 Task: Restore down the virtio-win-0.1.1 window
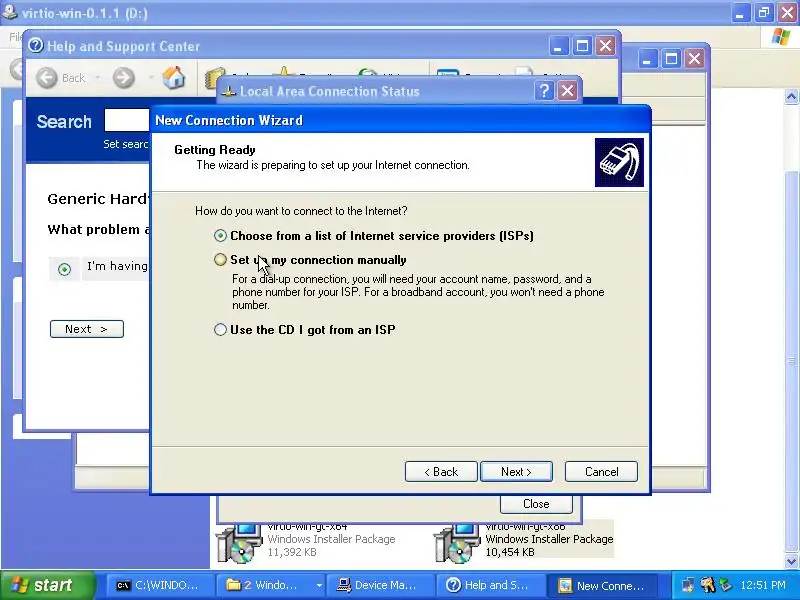tap(764, 13)
